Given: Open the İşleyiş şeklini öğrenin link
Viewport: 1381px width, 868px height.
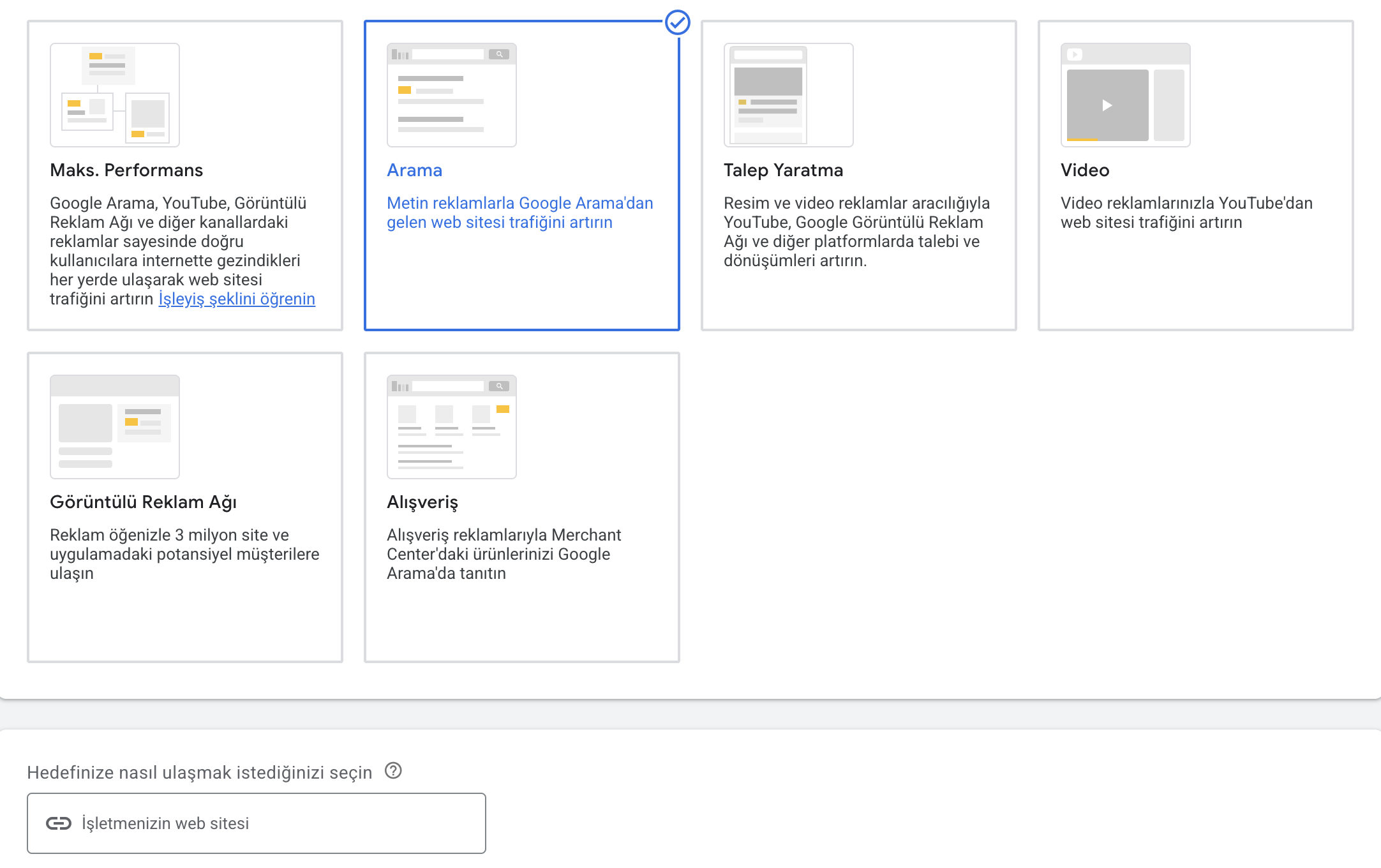Looking at the screenshot, I should [237, 299].
